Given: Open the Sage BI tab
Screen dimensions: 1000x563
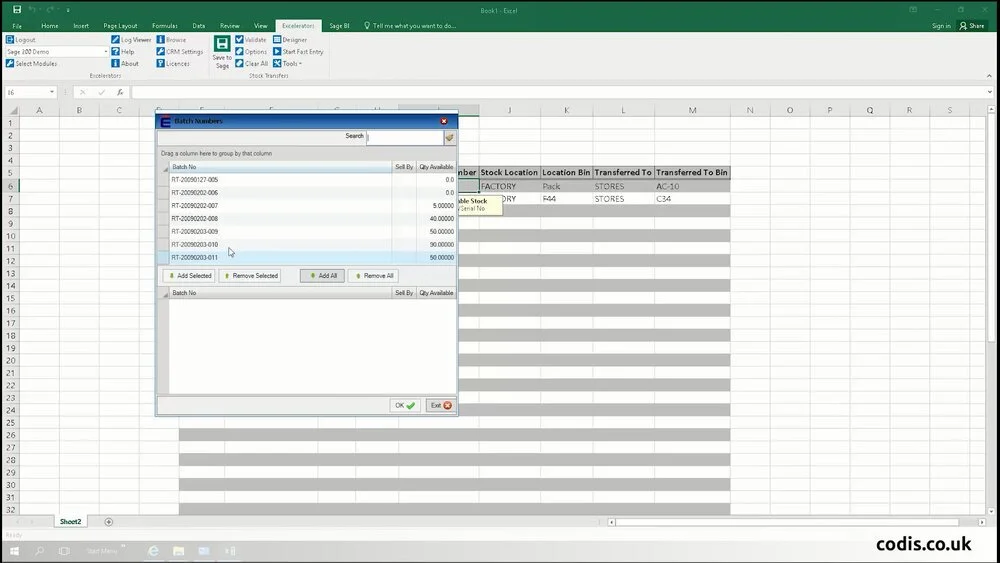Looking at the screenshot, I should click(339, 26).
